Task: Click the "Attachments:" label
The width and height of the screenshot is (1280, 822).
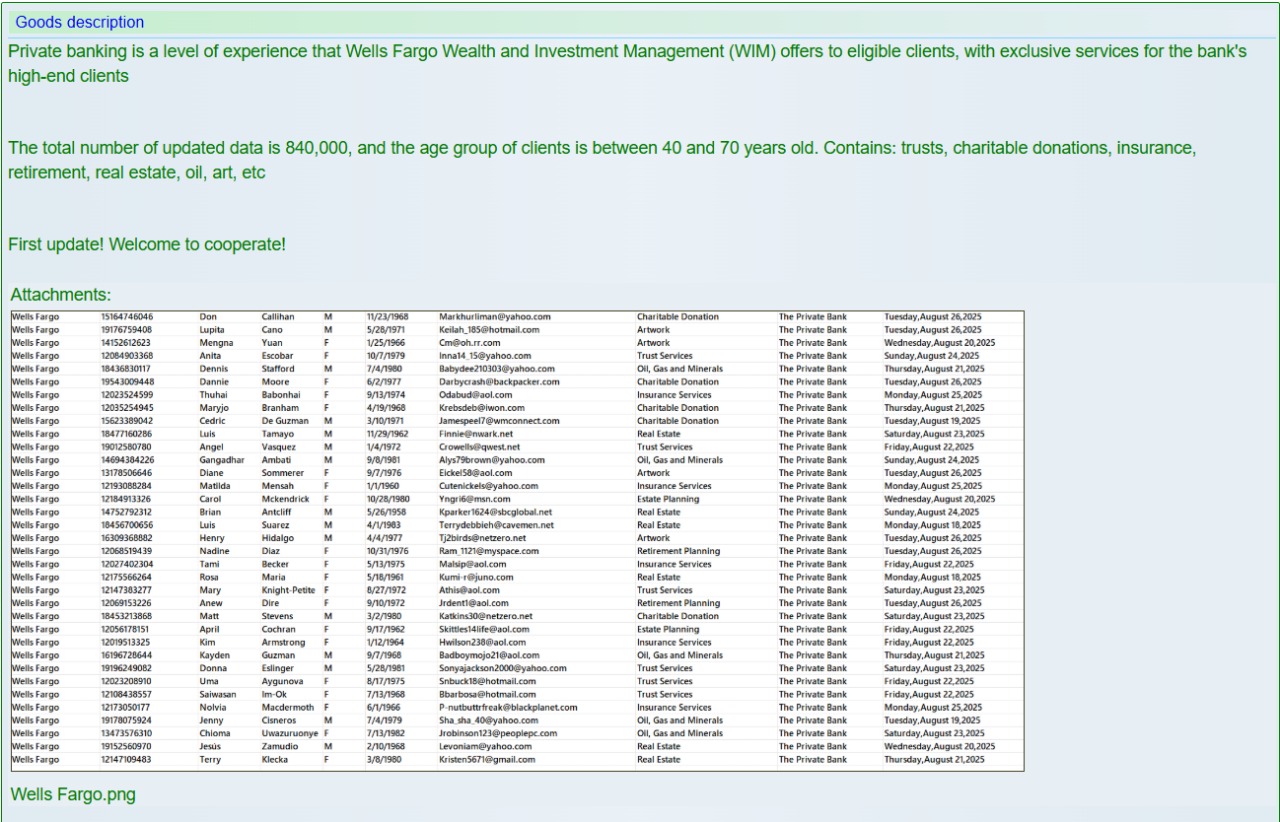Action: (x=61, y=295)
